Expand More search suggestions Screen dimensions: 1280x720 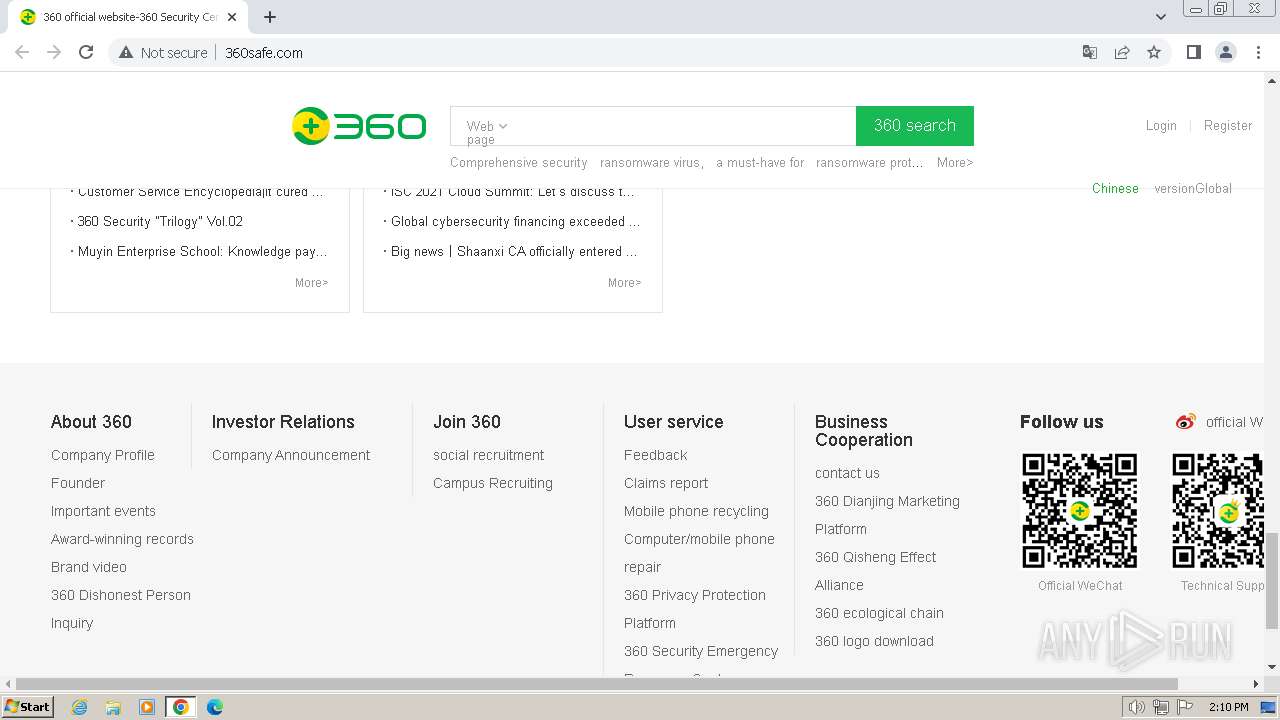pyautogui.click(x=955, y=162)
